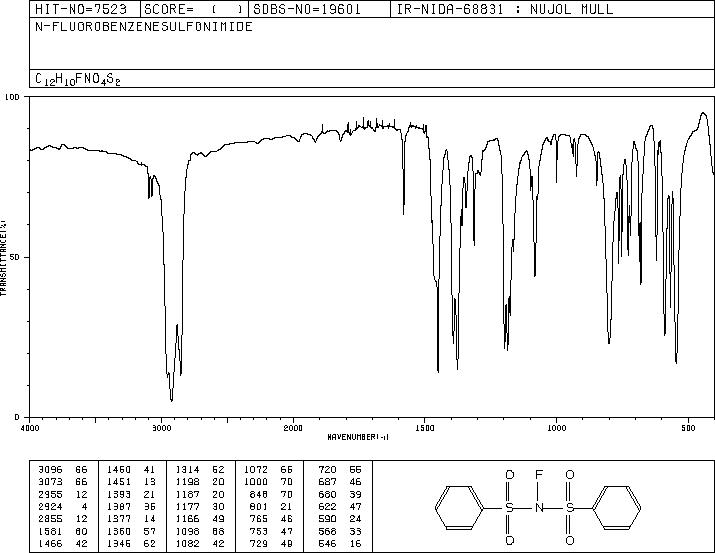Select the IR-NIDA-68831 : NUJOL MULL label
The image size is (715, 553).
[x=505, y=9]
